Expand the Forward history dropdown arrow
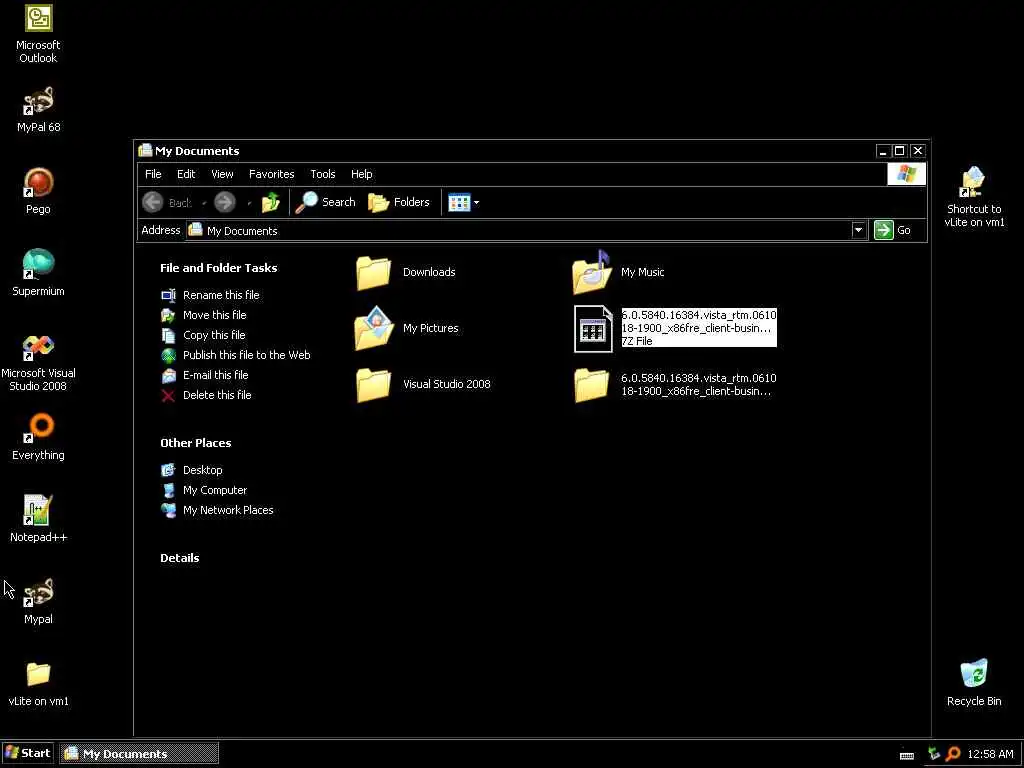 pos(249,203)
